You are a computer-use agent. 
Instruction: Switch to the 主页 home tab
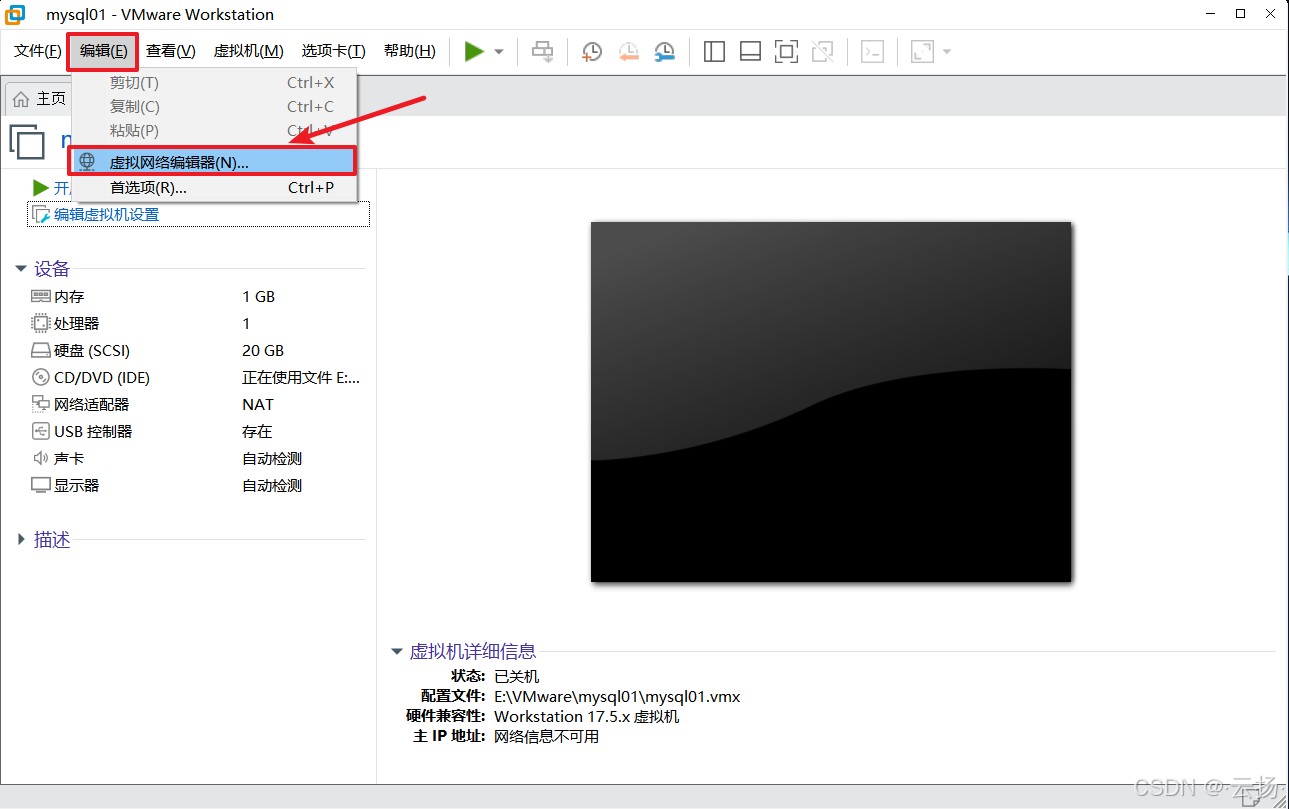pos(39,98)
